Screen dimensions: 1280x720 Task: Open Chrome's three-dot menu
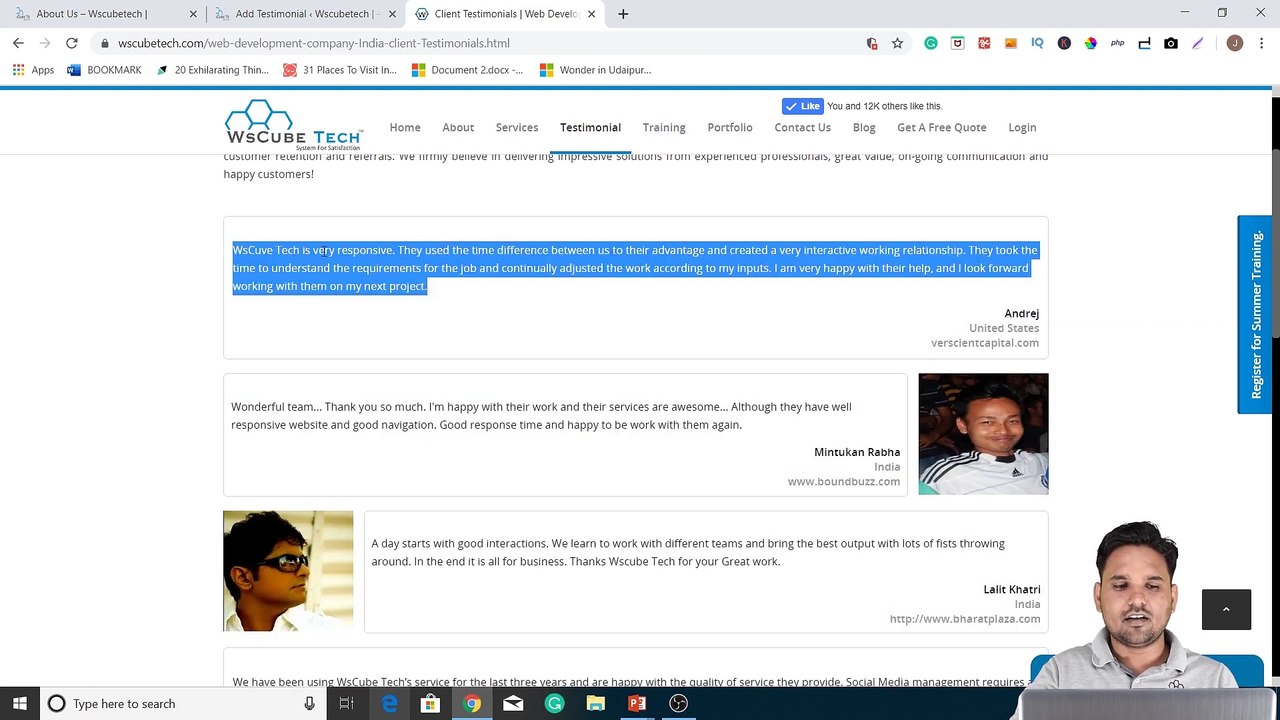[x=1261, y=43]
